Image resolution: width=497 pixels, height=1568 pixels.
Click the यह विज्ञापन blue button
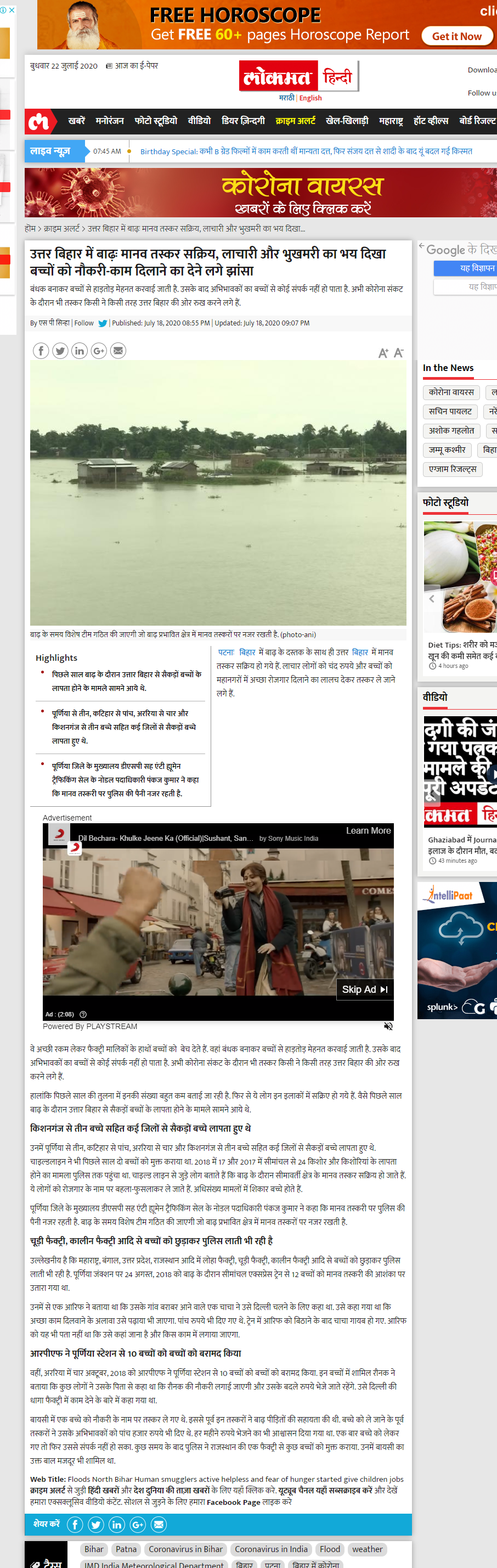pos(465,268)
